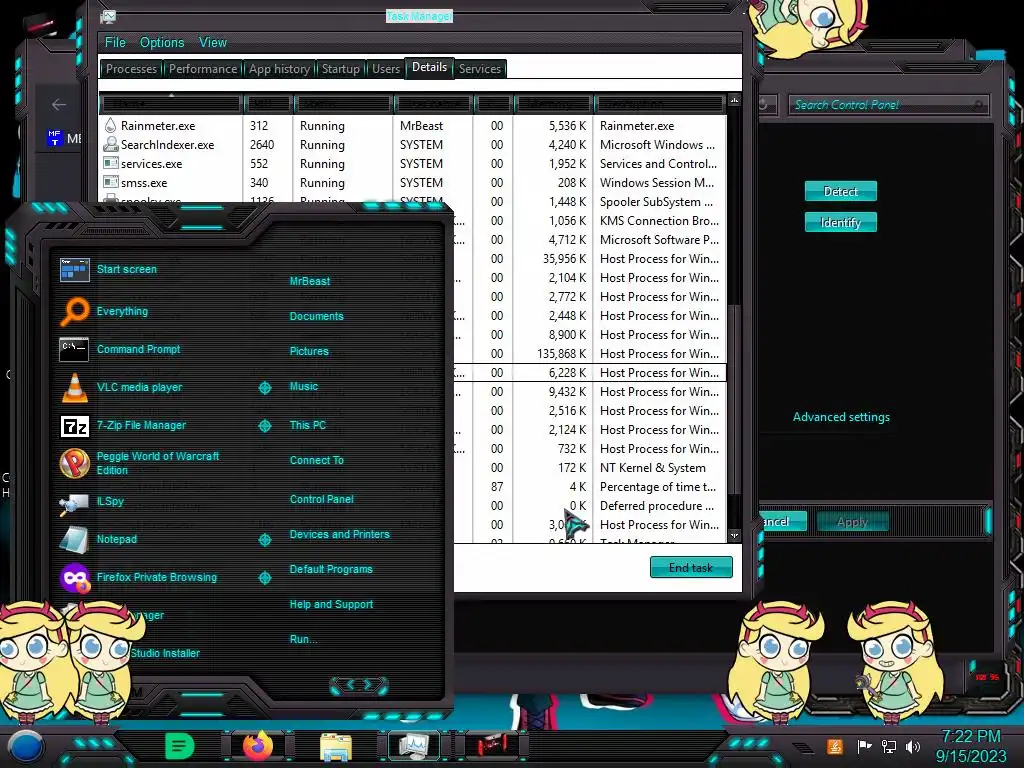The width and height of the screenshot is (1024, 768).
Task: Click Task Manager title bar icon
Action: (x=108, y=17)
